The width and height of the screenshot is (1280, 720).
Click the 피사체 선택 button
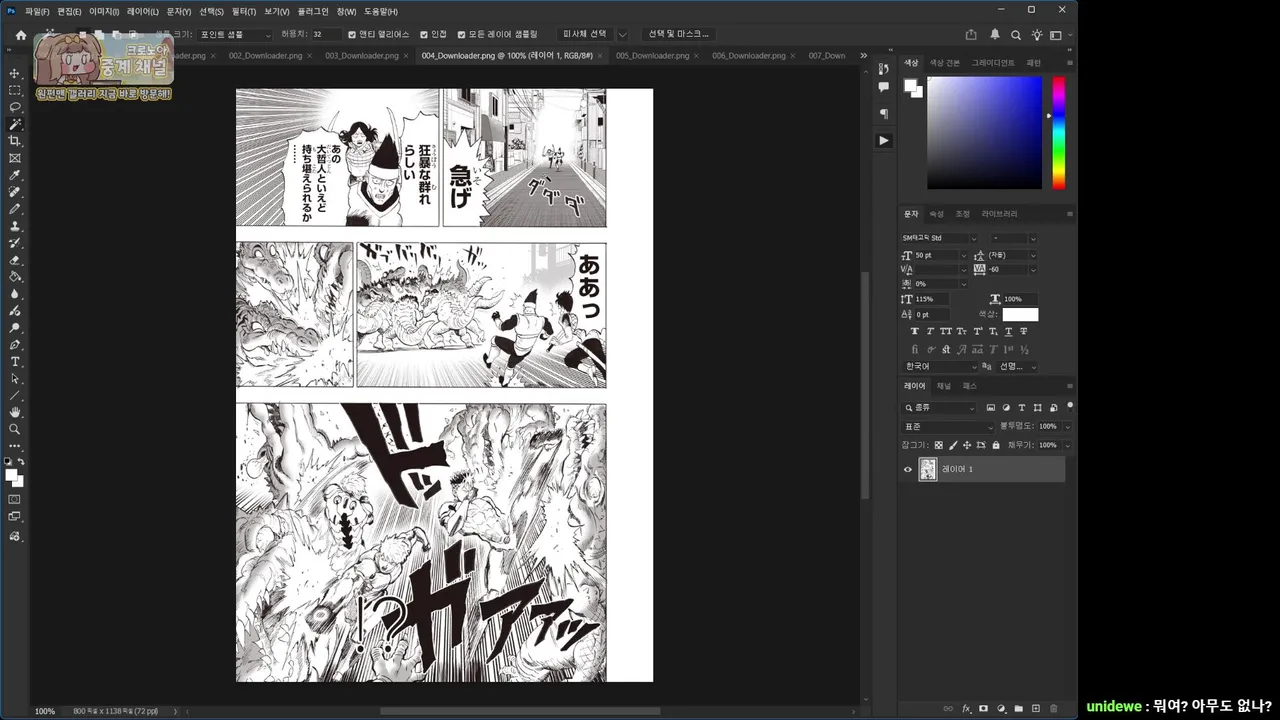(584, 34)
